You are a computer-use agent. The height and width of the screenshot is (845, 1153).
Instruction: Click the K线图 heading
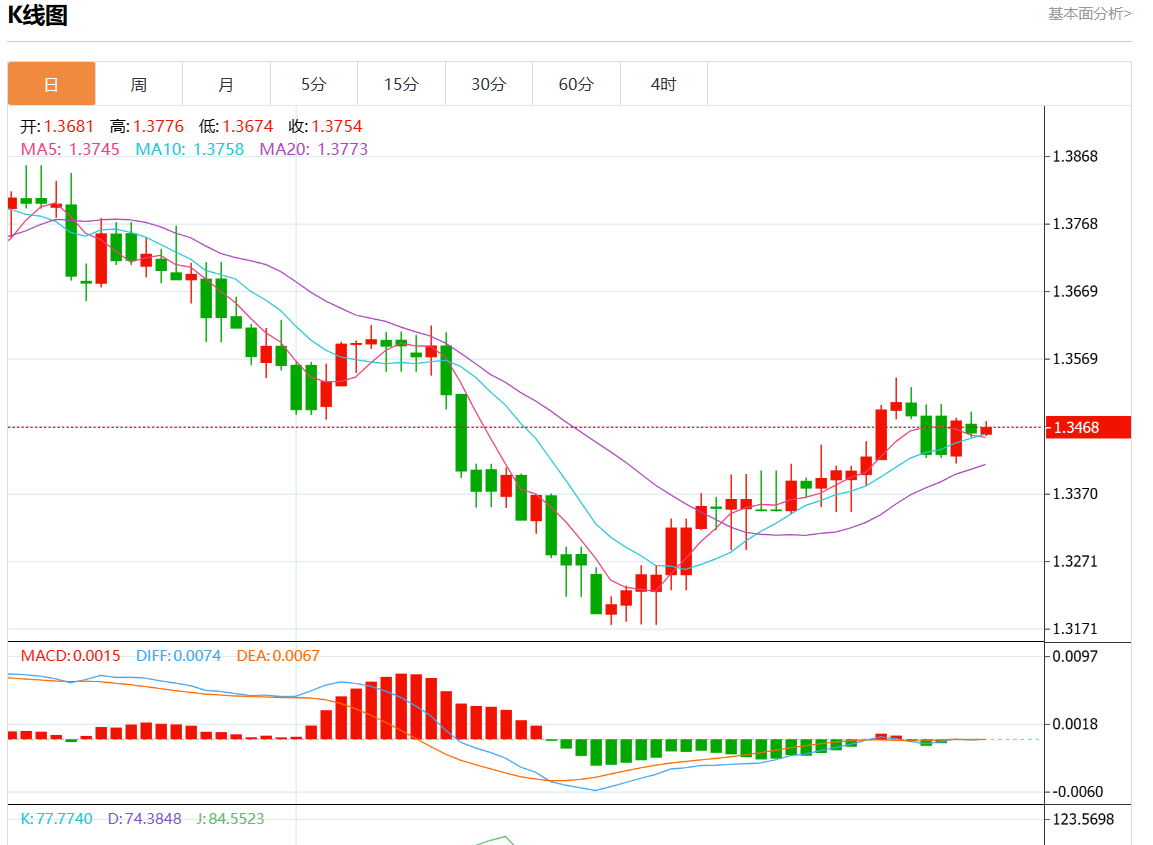click(x=38, y=15)
